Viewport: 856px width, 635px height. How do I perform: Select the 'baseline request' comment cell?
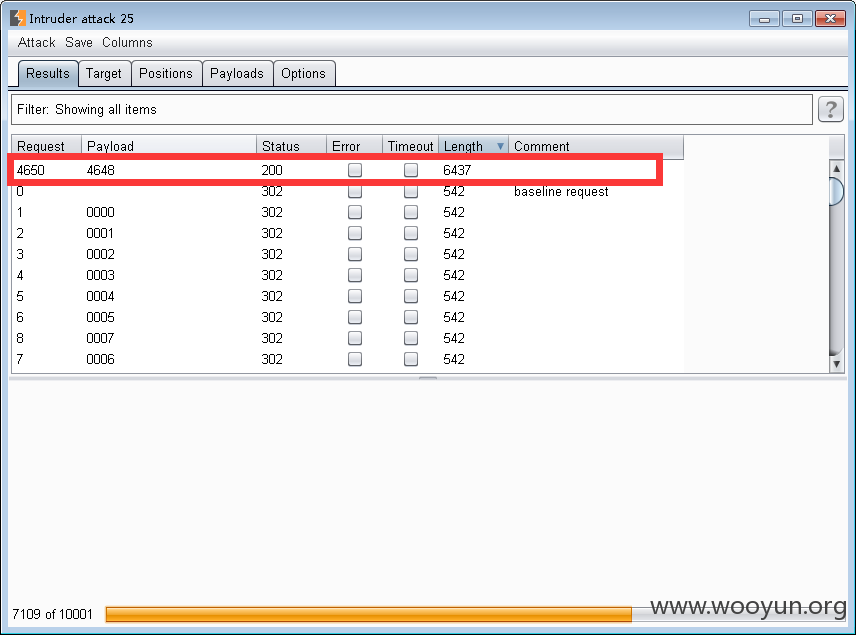561,192
